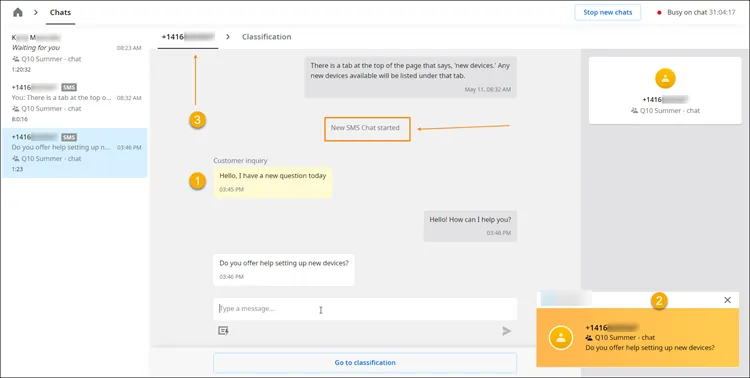Open the Chats breadcrumb tab

click(60, 12)
